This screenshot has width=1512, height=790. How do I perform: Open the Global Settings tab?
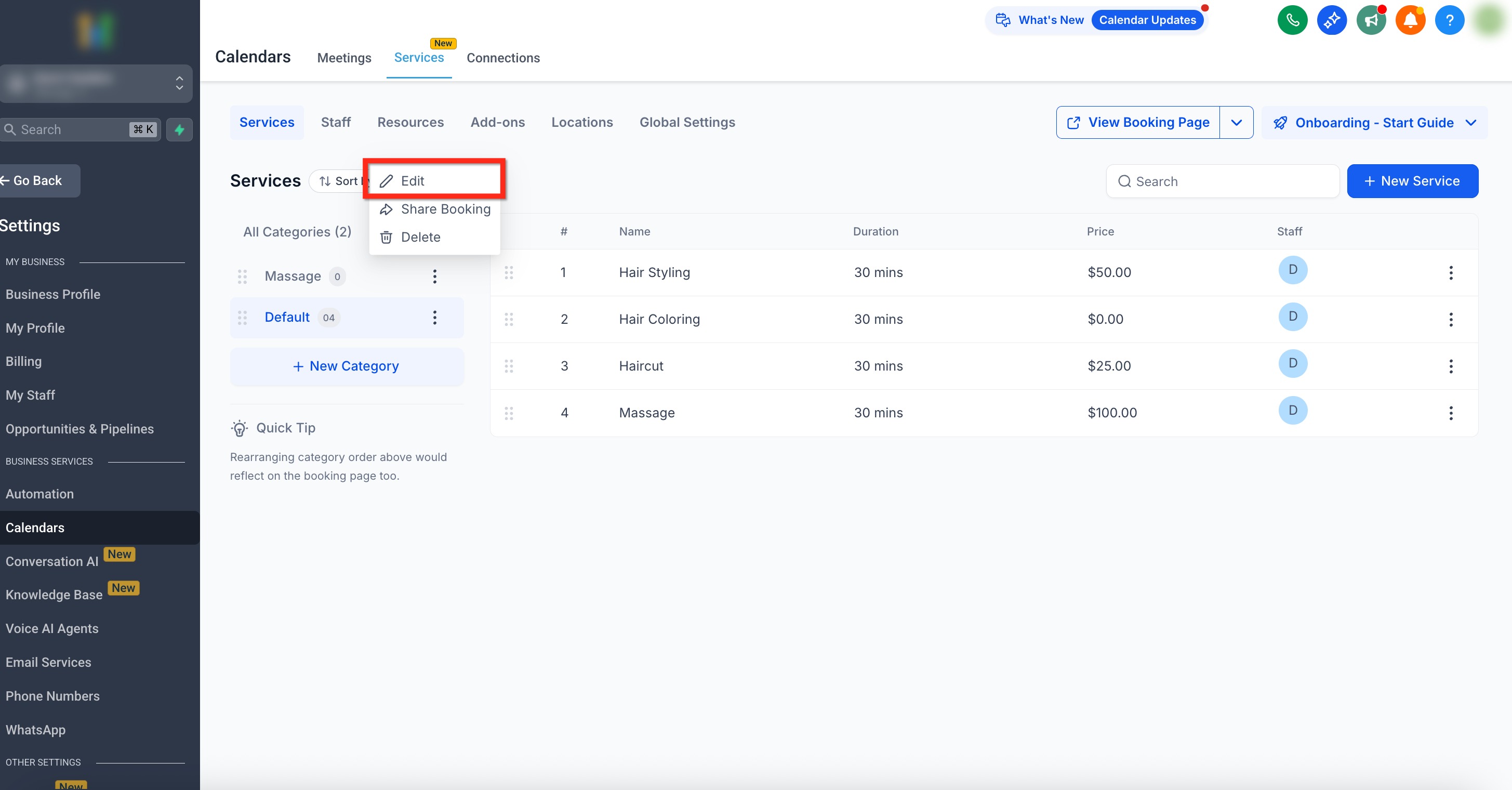pyautogui.click(x=687, y=122)
